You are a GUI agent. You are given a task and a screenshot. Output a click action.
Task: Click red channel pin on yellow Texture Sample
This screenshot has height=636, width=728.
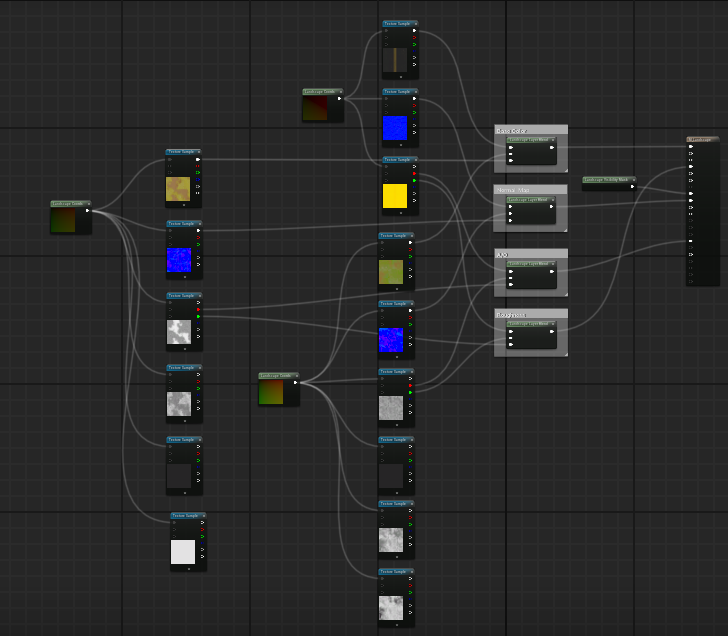[x=414, y=173]
